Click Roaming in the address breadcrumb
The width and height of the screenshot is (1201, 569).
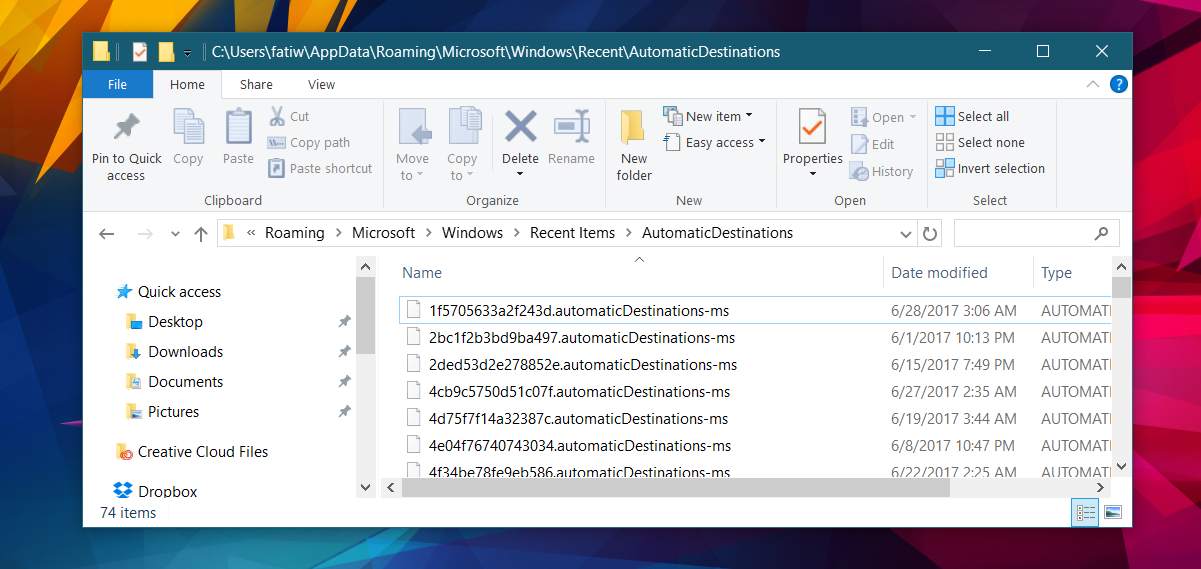pyautogui.click(x=295, y=233)
